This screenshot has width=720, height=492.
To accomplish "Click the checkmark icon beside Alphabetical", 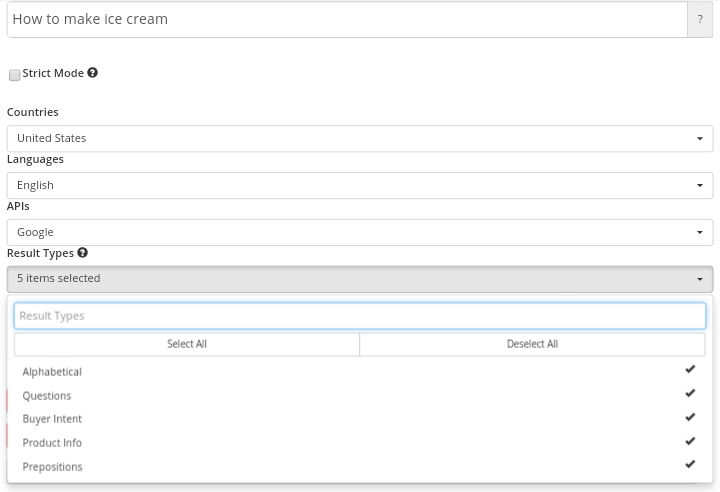I will point(690,370).
